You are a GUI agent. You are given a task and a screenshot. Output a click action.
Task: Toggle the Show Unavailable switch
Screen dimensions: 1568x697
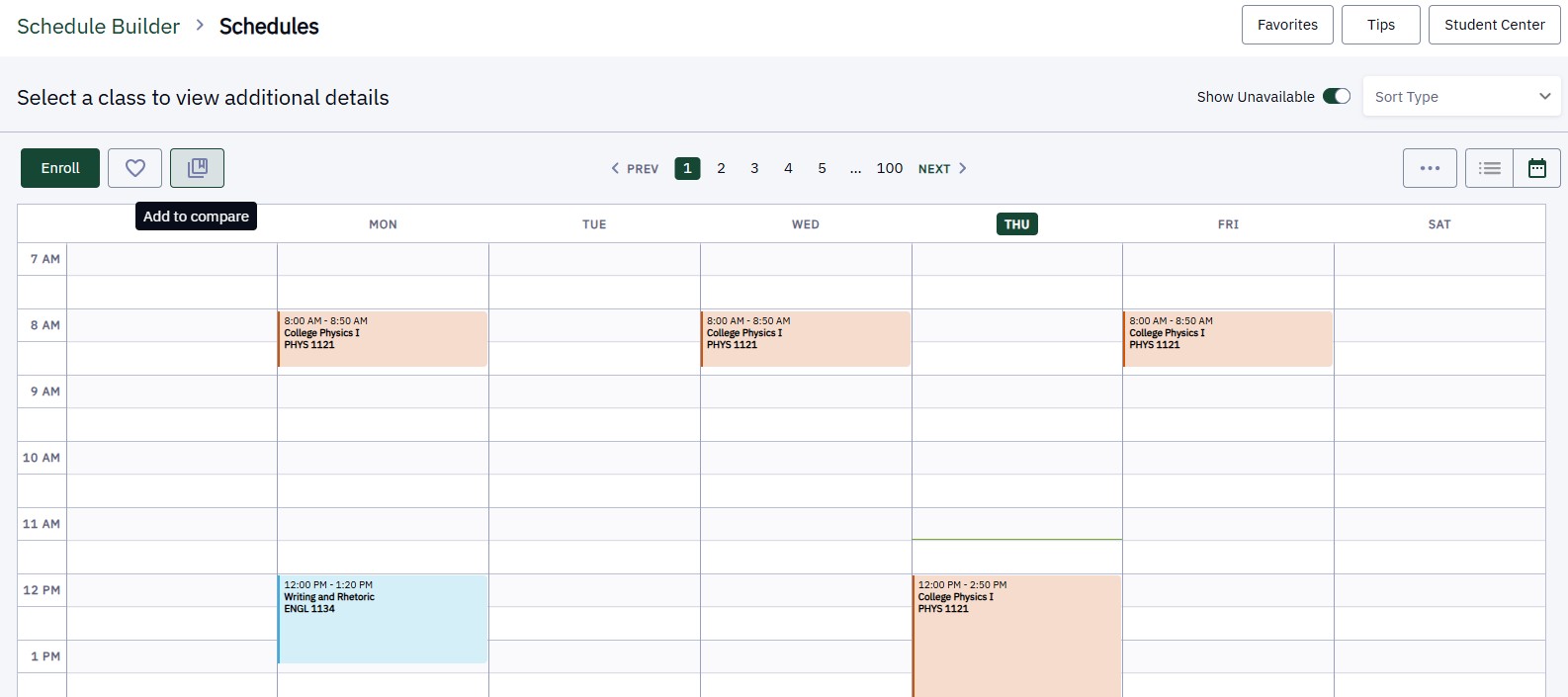1337,96
